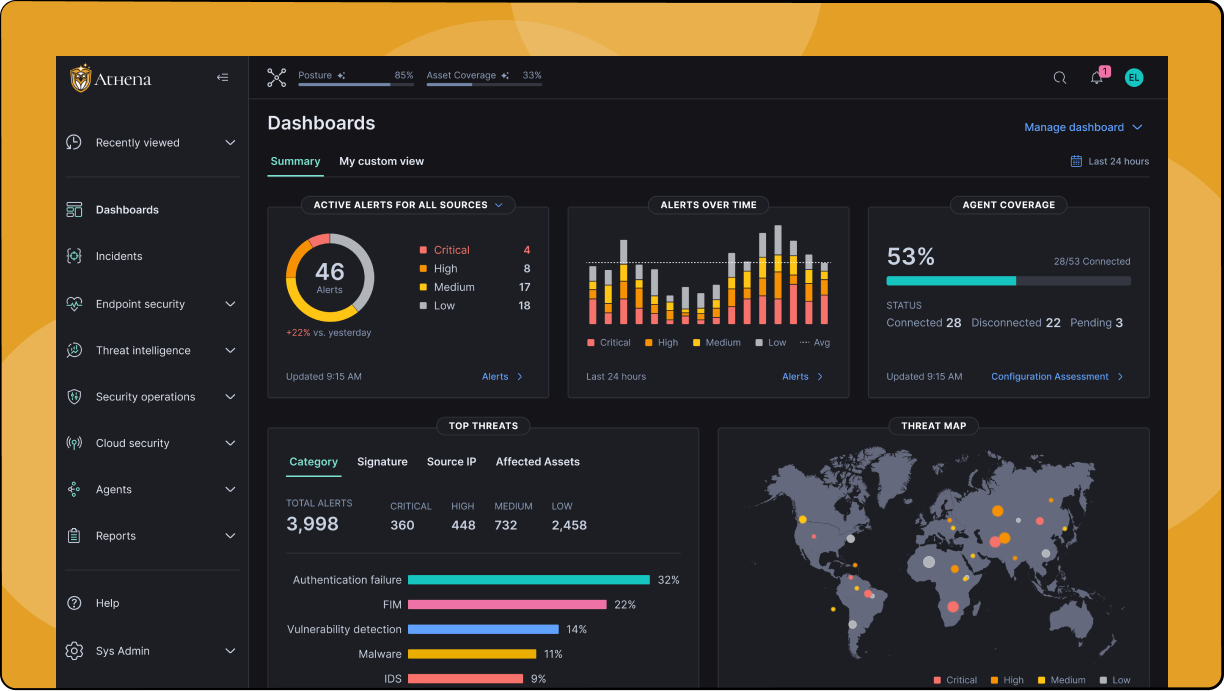Expand the Threat intelligence chevron

point(230,351)
